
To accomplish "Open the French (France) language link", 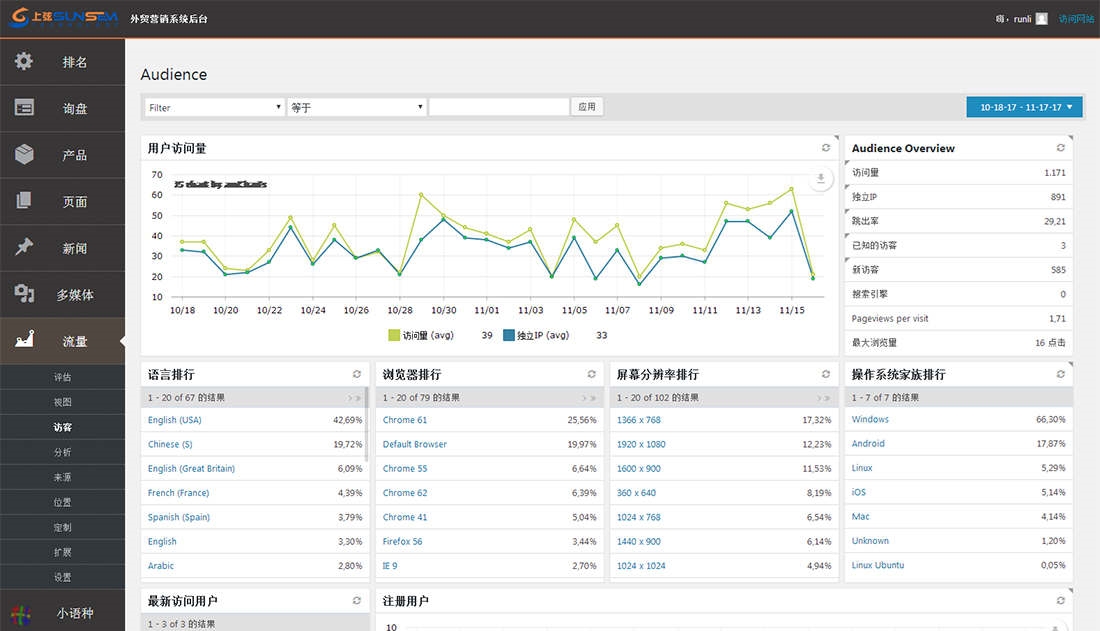I will pyautogui.click(x=178, y=493).
